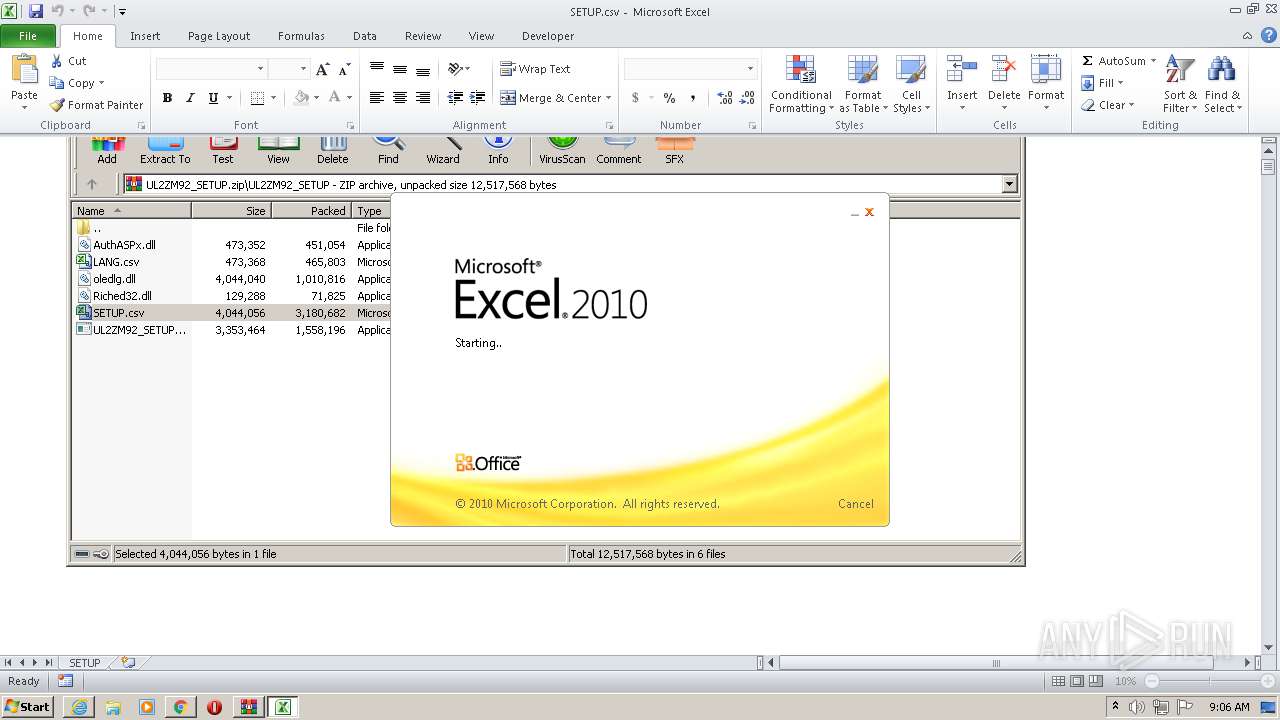Top-align cell contents

(x=377, y=69)
